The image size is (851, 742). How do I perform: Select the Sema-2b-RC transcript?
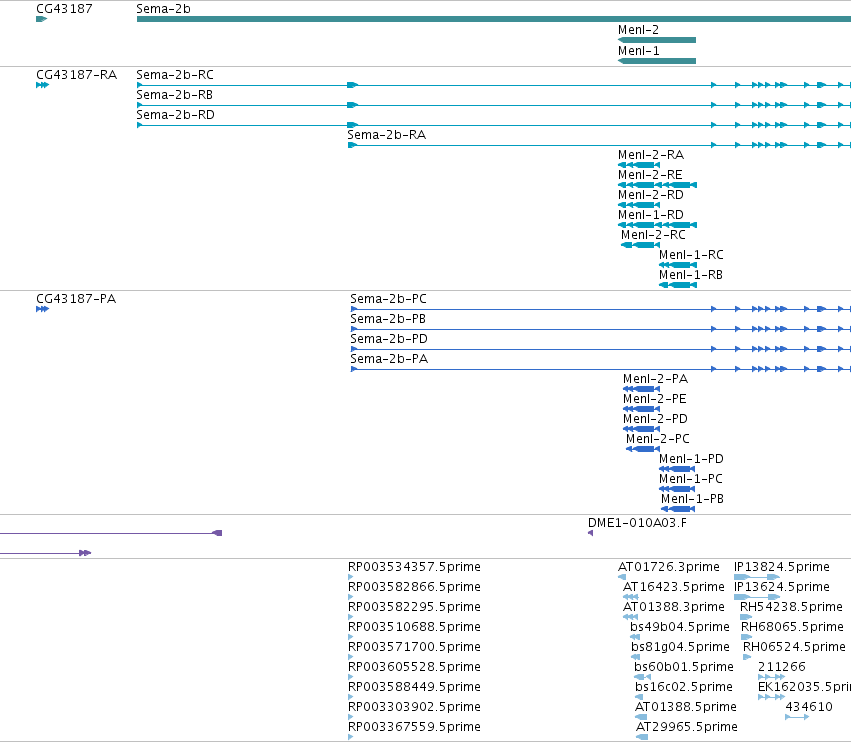pos(494,85)
